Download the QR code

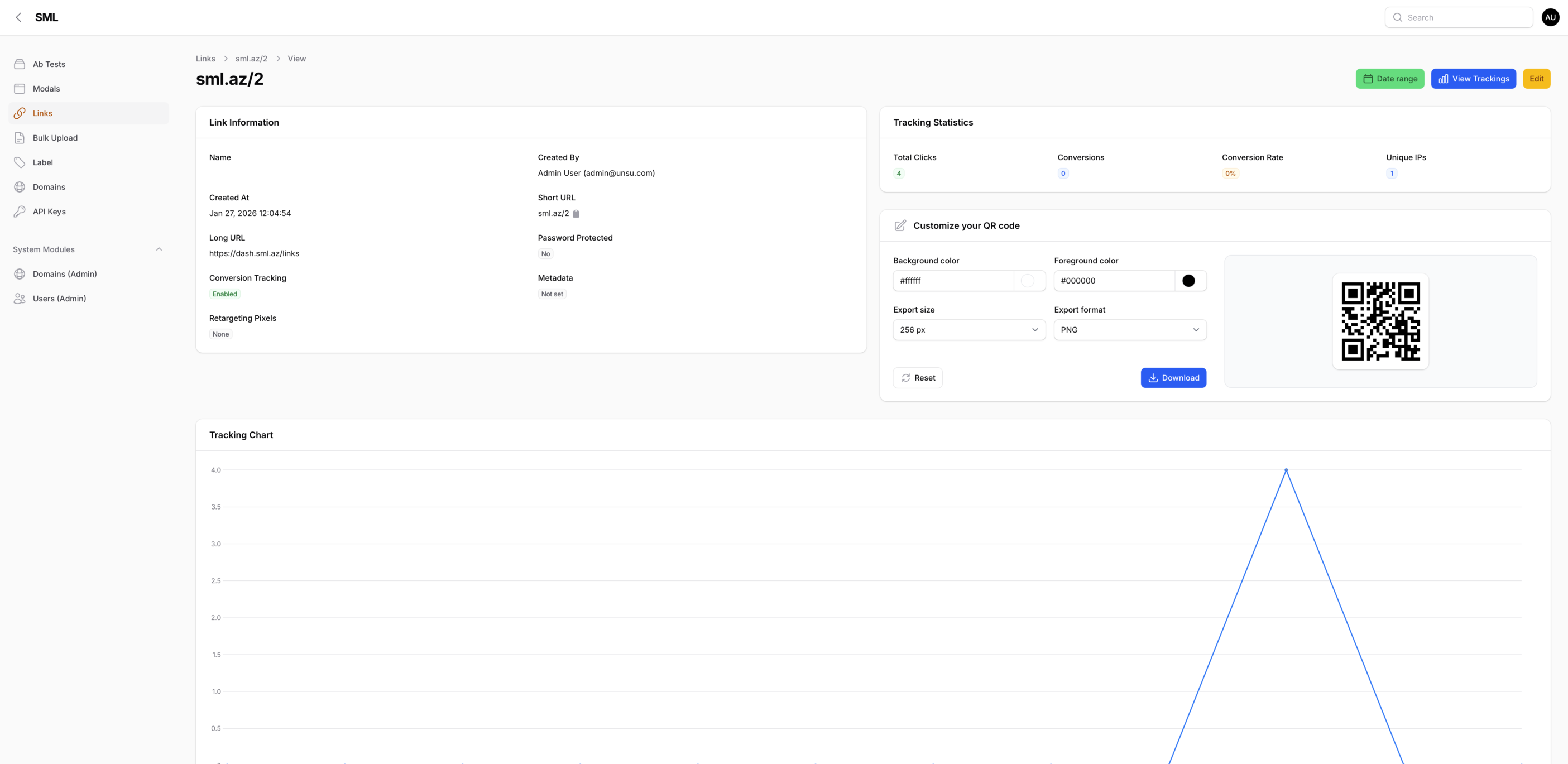pos(1173,378)
